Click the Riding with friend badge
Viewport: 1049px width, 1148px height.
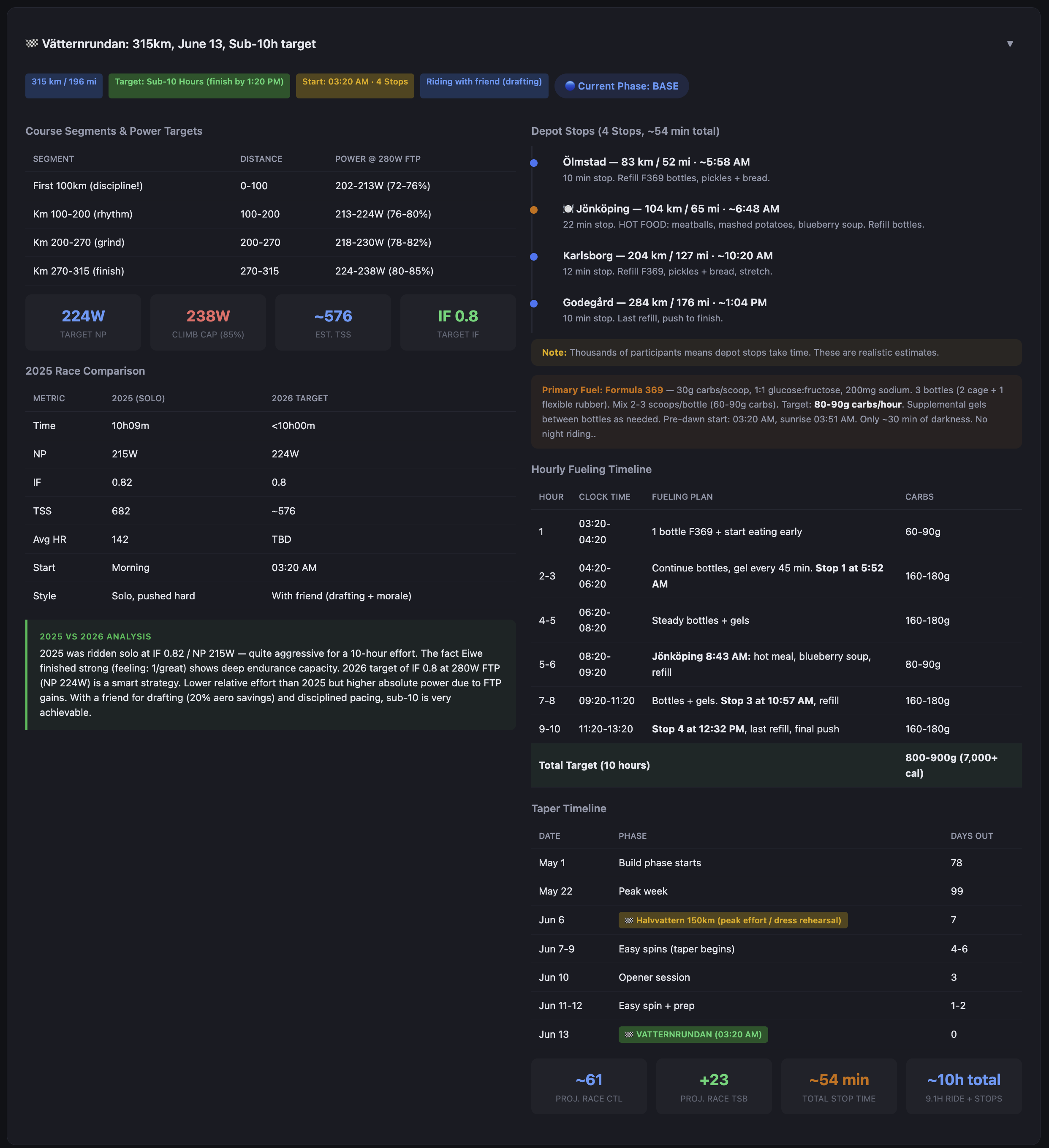pos(484,85)
